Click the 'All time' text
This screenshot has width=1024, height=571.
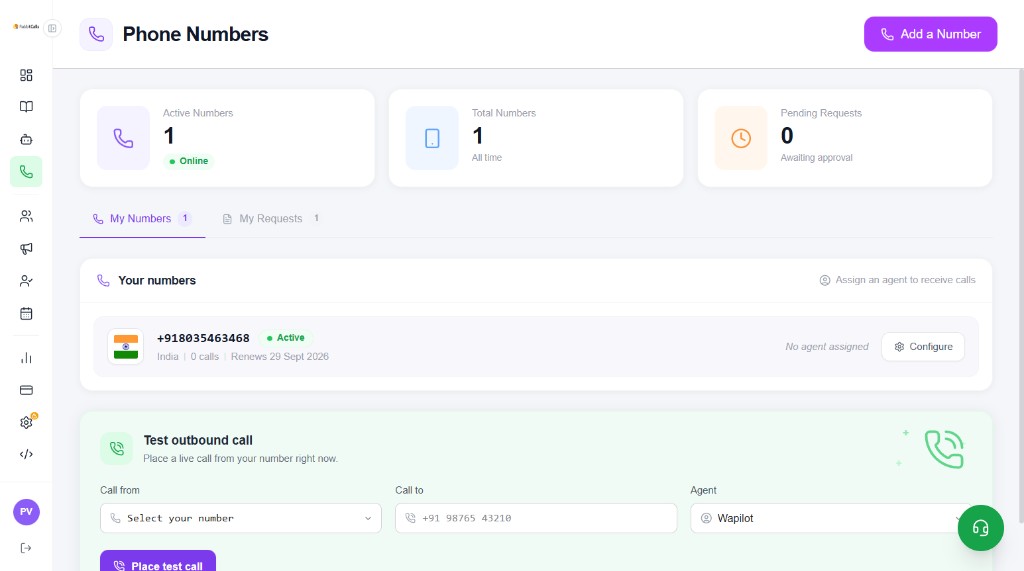(487, 157)
